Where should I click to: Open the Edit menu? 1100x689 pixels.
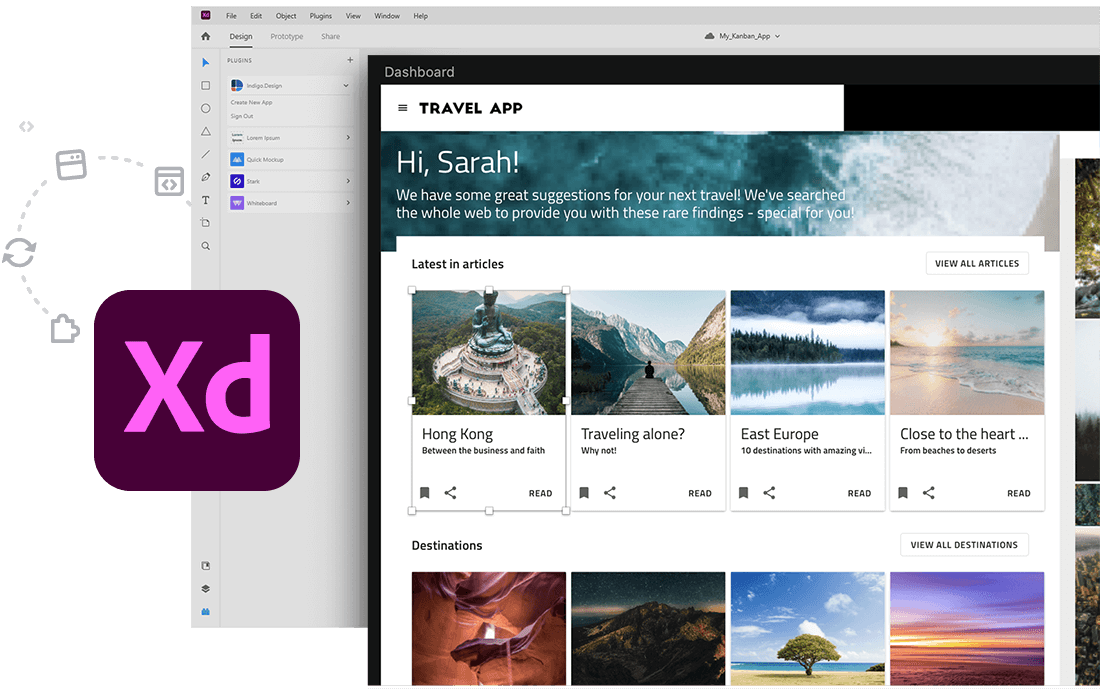click(256, 15)
